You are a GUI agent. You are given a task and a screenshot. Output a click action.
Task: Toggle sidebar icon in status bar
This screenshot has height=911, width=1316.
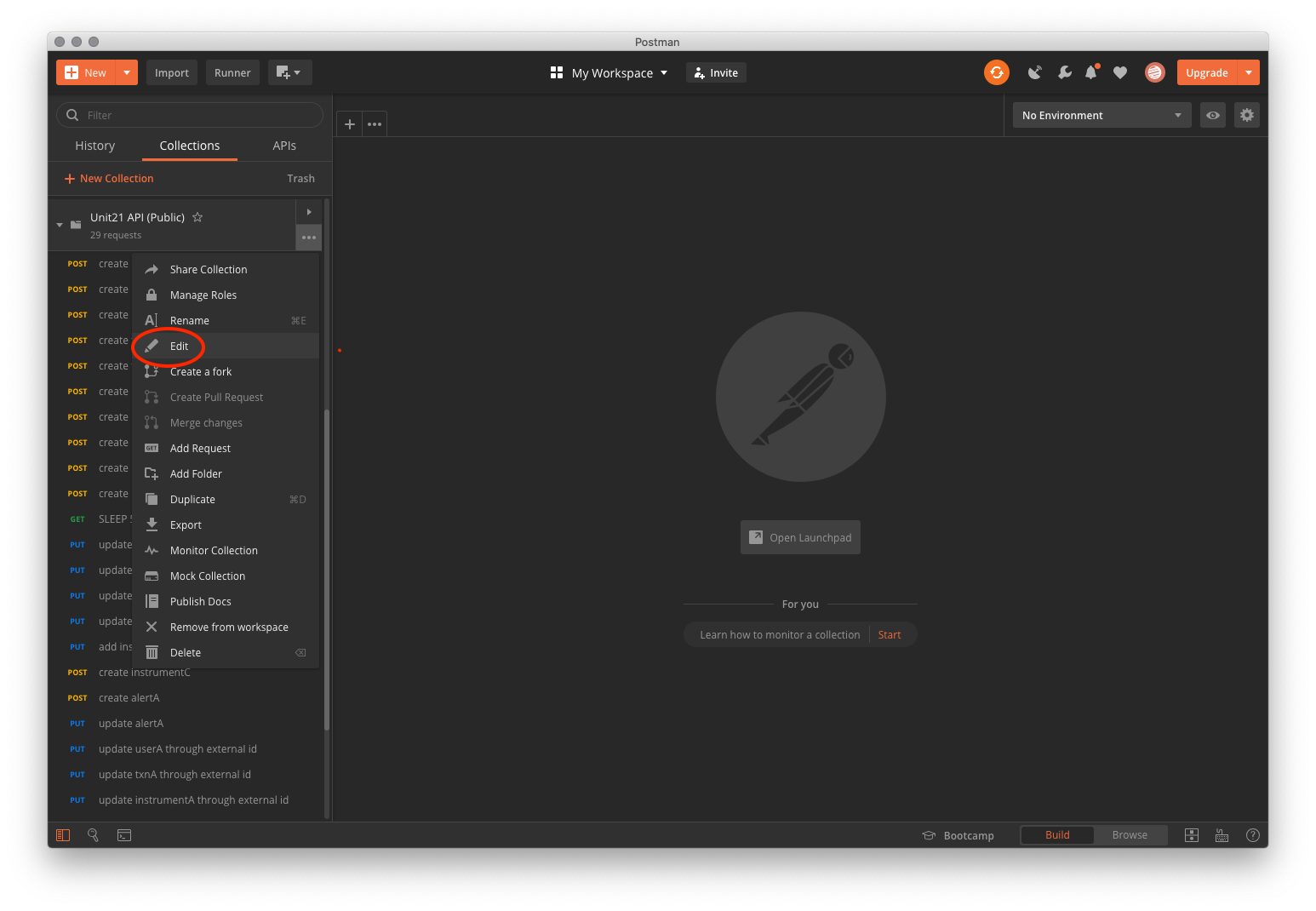(x=63, y=835)
